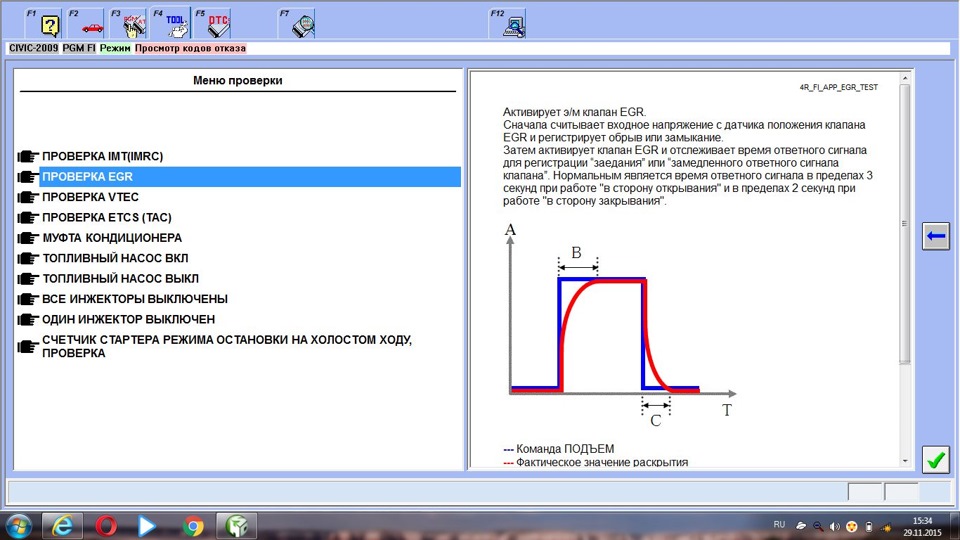Open ПРОВЕРКА ETCS (TAC) test
The width and height of the screenshot is (960, 540).
107,217
